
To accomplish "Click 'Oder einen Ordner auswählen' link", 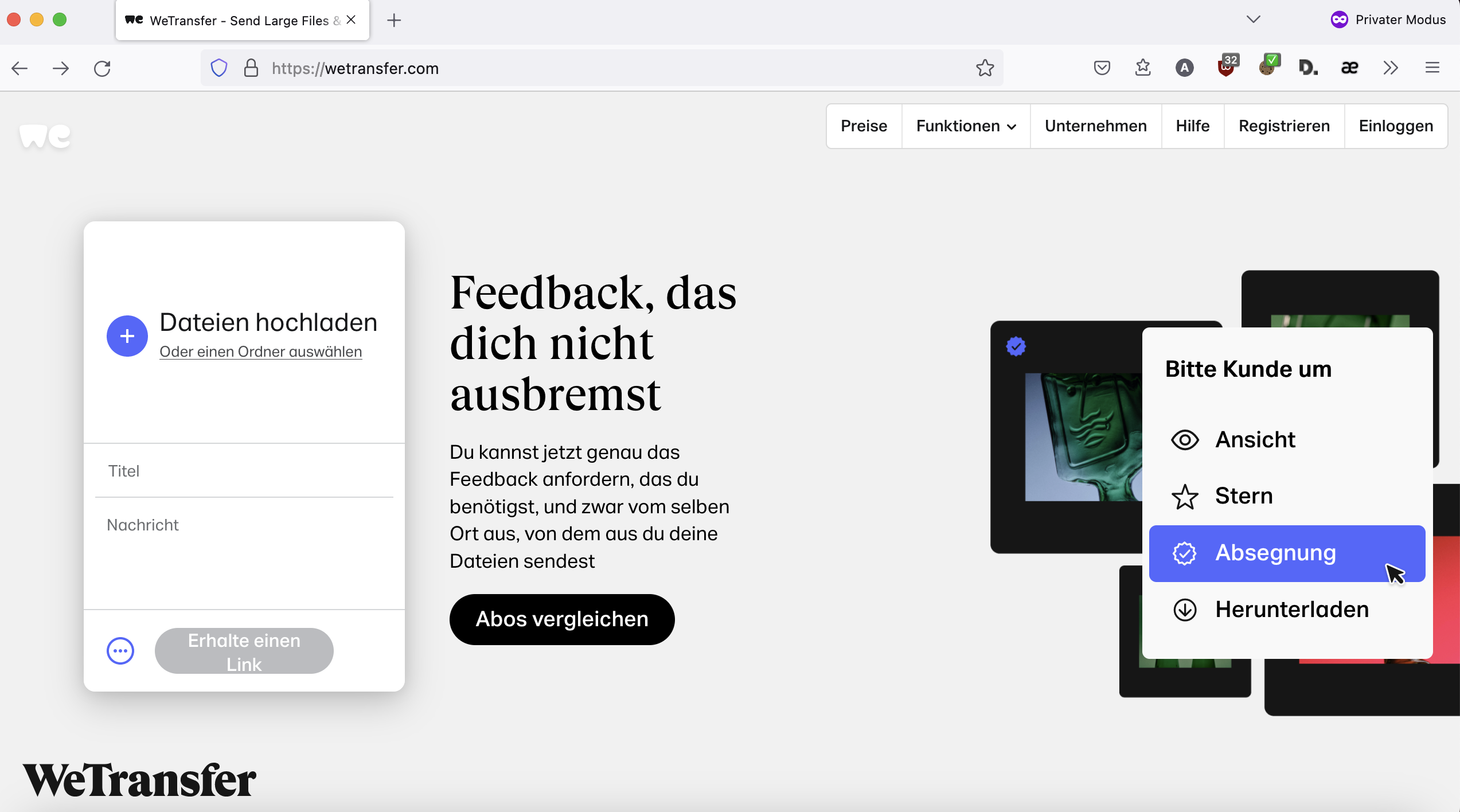I will click(x=261, y=352).
